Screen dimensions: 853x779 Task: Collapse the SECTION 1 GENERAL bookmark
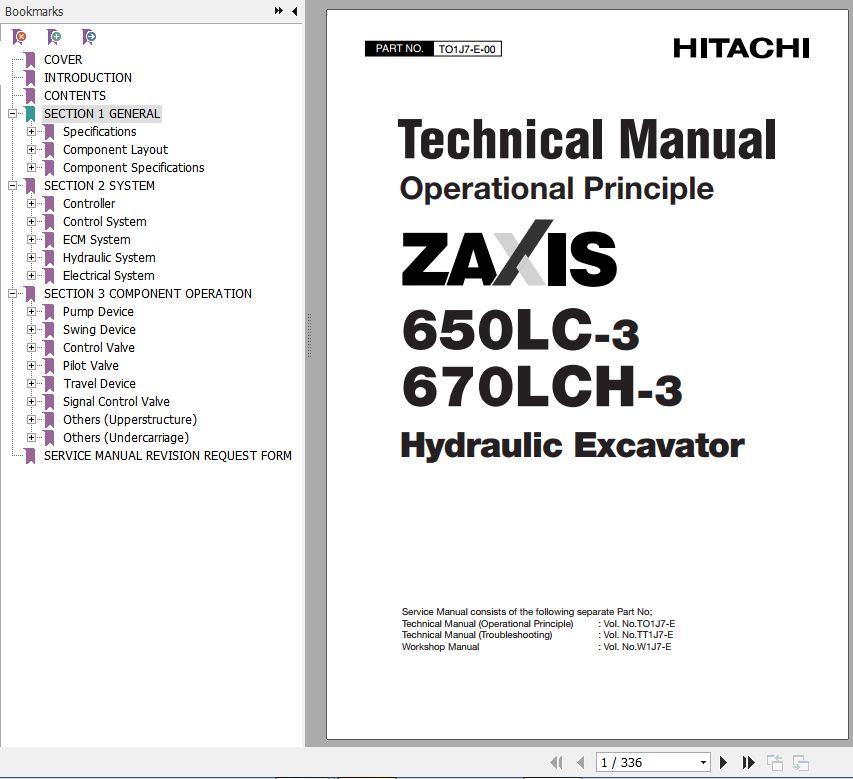(12, 114)
